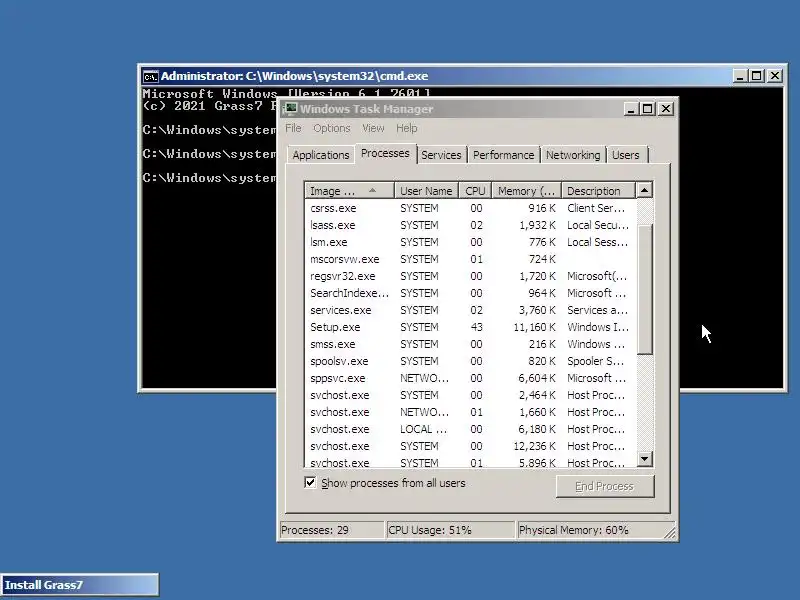The height and width of the screenshot is (600, 800).
Task: Select the smss.exe process
Action: point(470,344)
